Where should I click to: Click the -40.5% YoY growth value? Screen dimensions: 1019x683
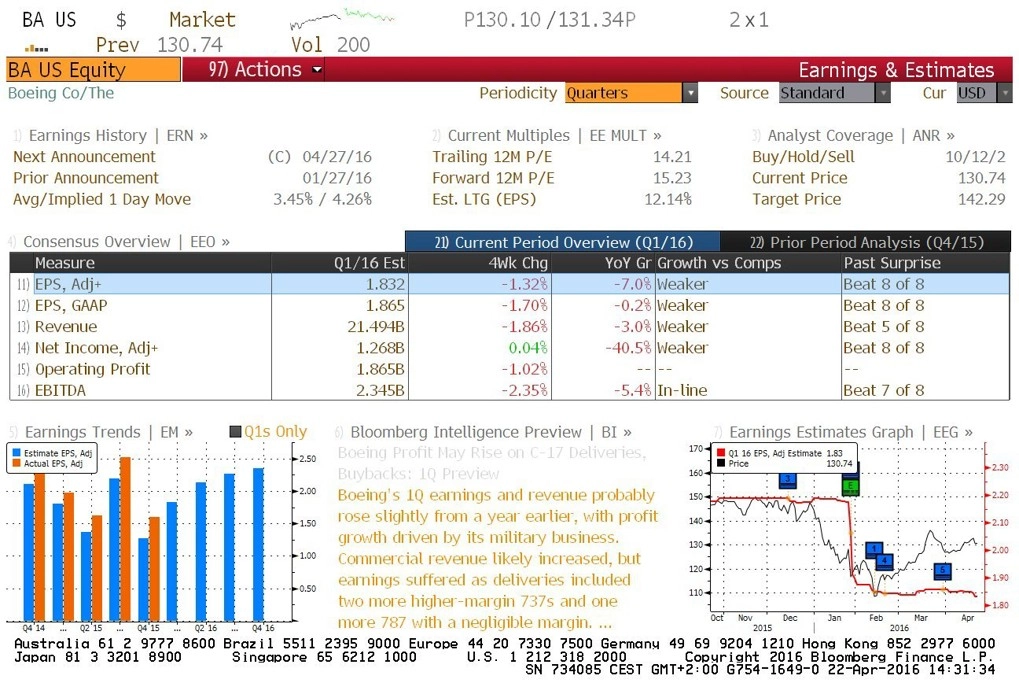(628, 348)
